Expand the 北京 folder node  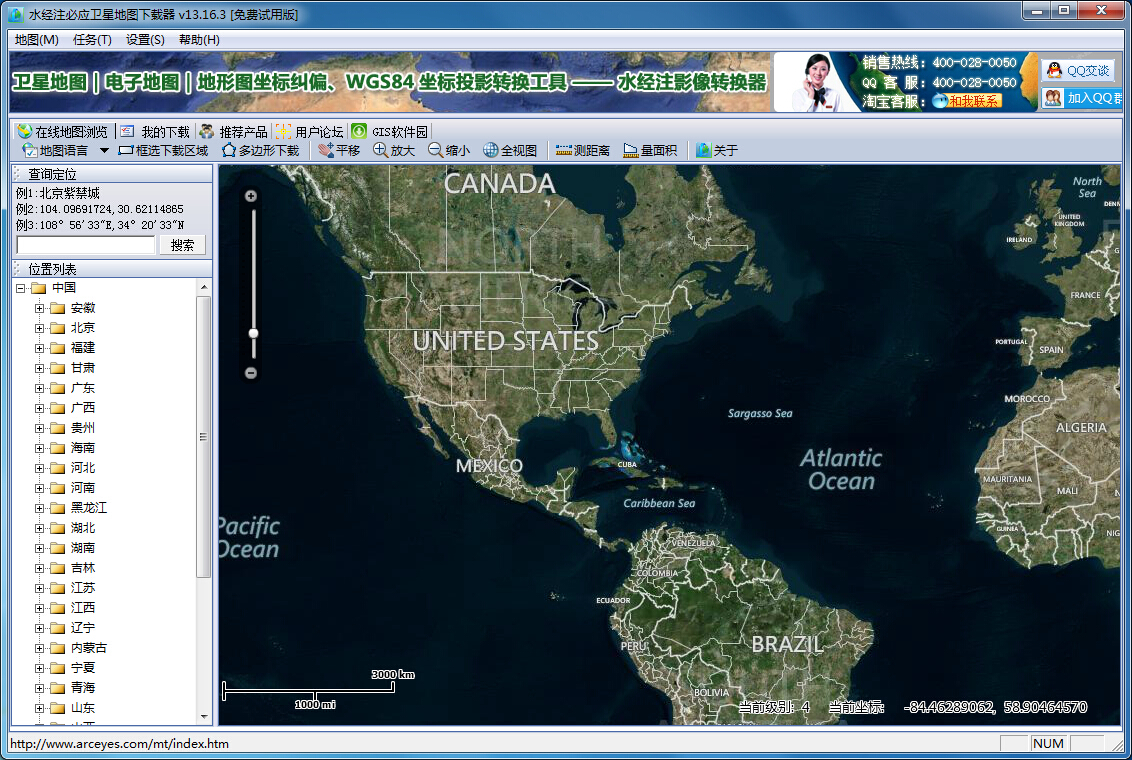coord(40,328)
